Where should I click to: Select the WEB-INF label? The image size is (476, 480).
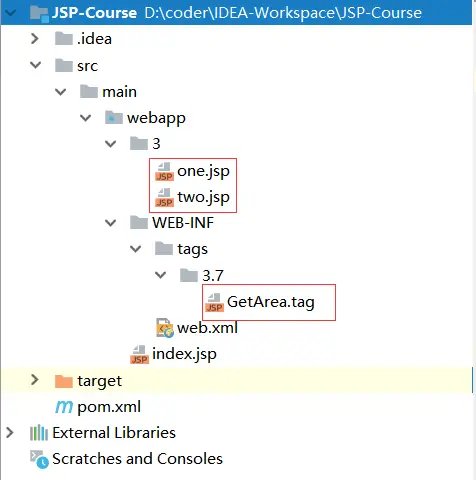(183, 223)
